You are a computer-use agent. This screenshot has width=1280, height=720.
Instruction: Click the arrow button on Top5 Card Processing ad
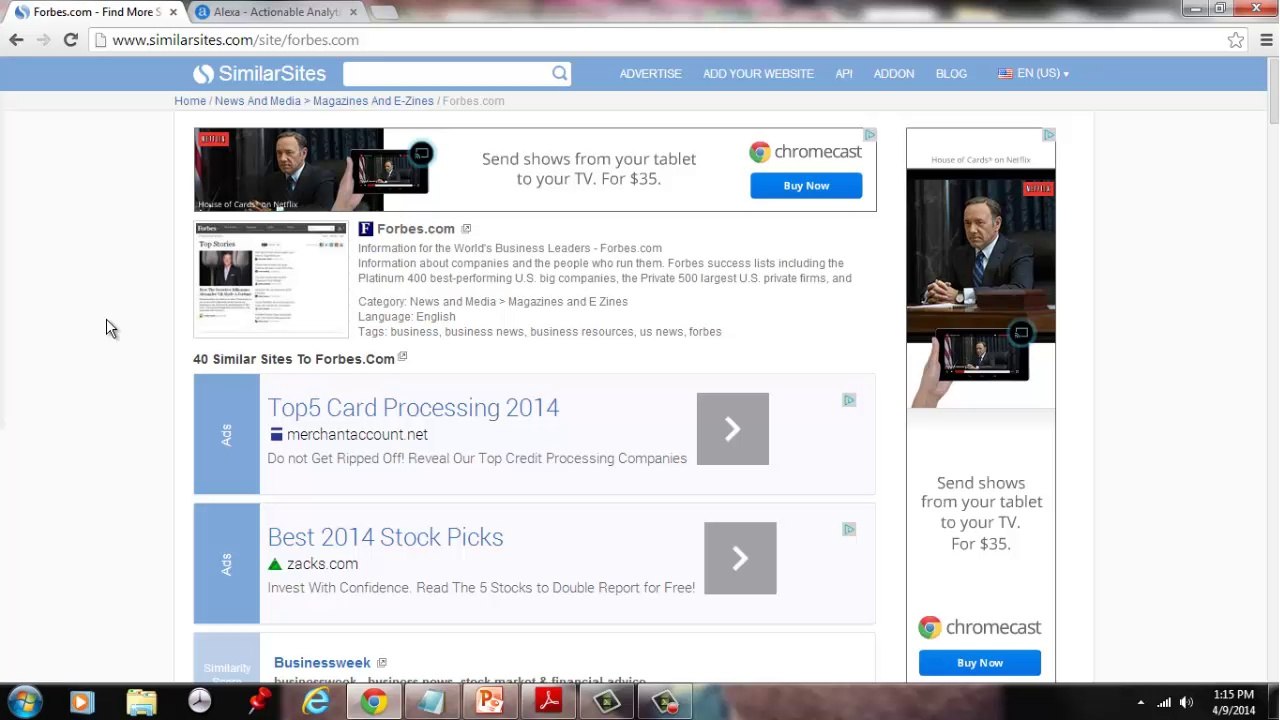click(733, 429)
